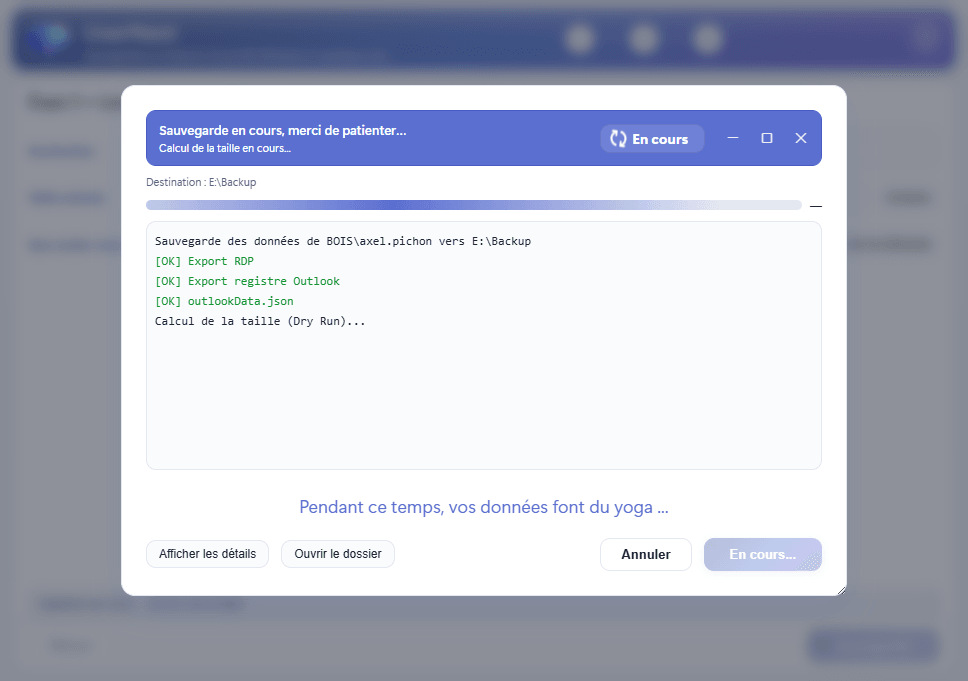Click the third circular icon in the top header
This screenshot has width=968, height=681.
click(x=707, y=38)
